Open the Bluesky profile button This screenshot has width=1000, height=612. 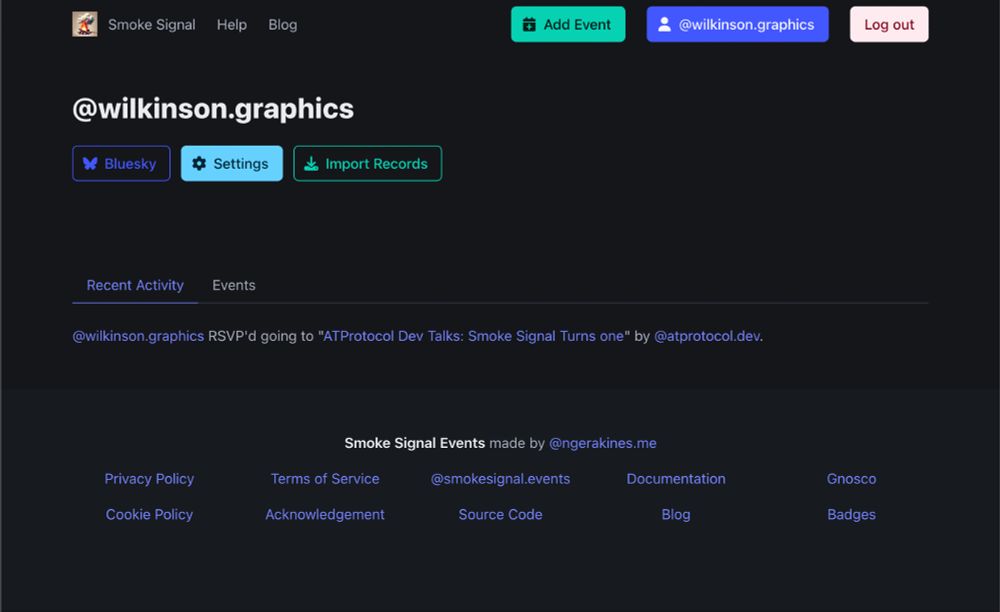tap(121, 164)
